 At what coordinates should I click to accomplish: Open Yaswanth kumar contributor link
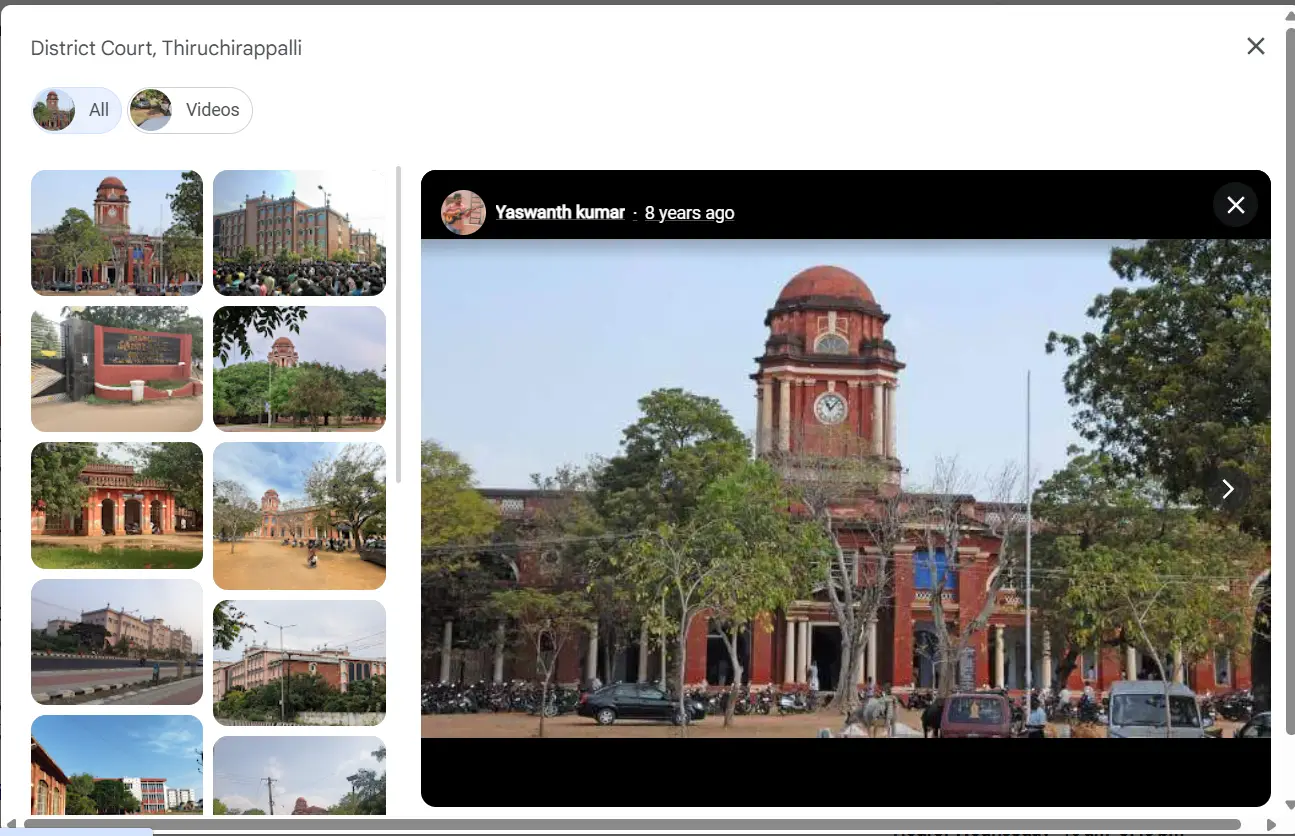[x=560, y=212]
